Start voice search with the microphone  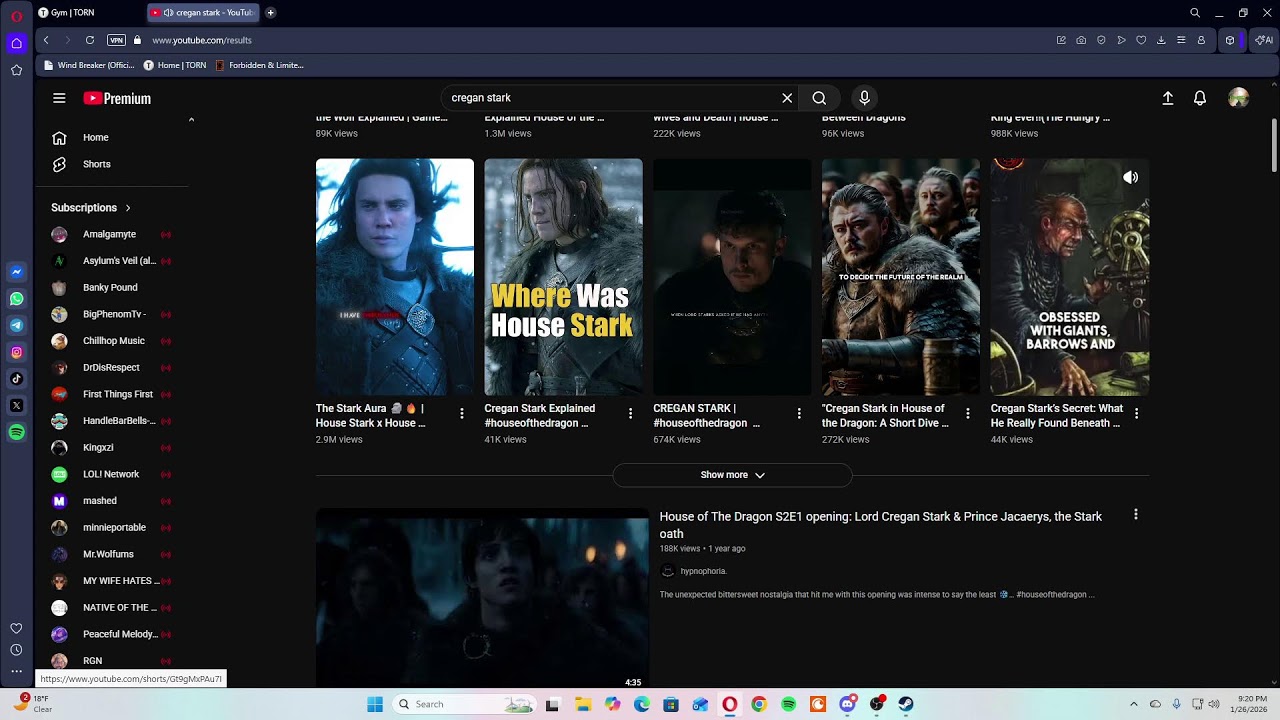point(865,98)
